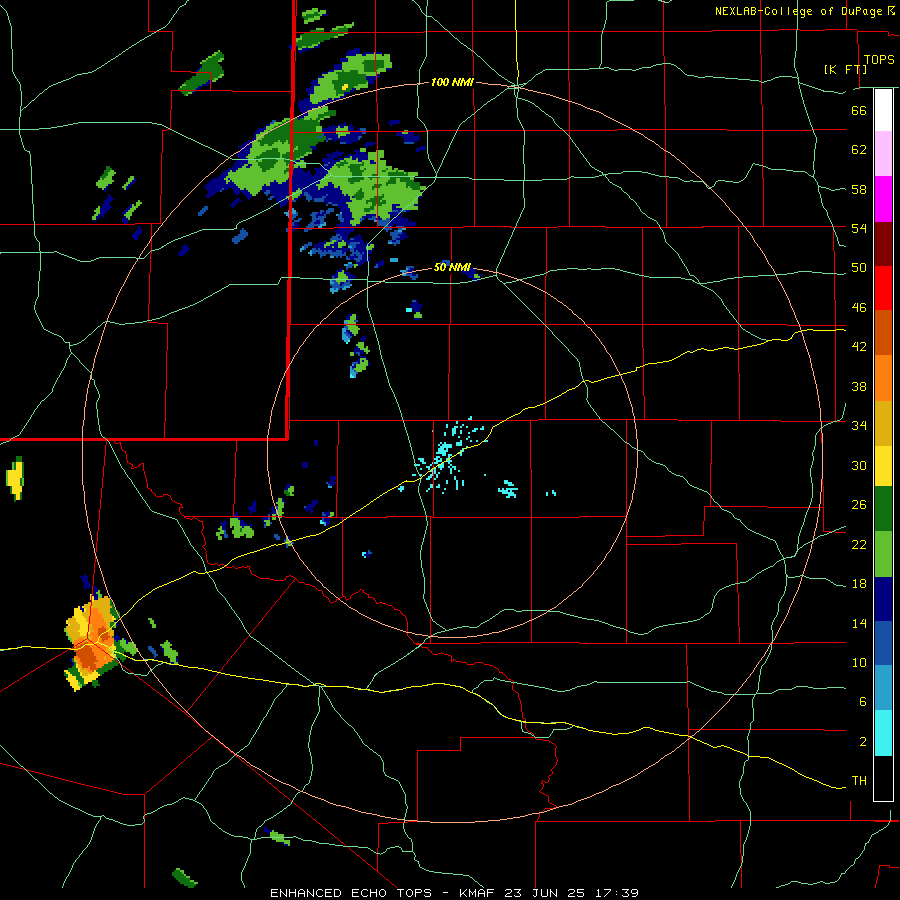Click the '100 NMI' range ring label
This screenshot has height=900, width=900.
[452, 82]
